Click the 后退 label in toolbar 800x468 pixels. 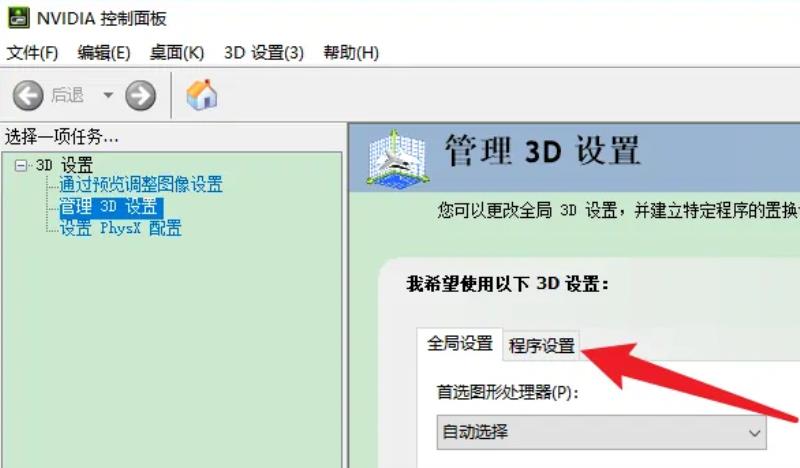point(67,95)
